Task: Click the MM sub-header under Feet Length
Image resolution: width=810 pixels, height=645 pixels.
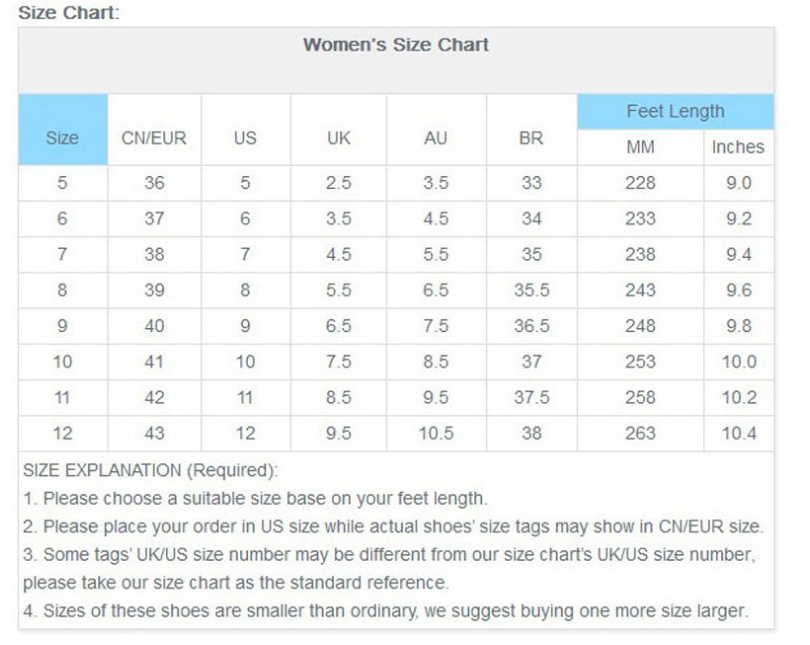Action: pyautogui.click(x=640, y=147)
